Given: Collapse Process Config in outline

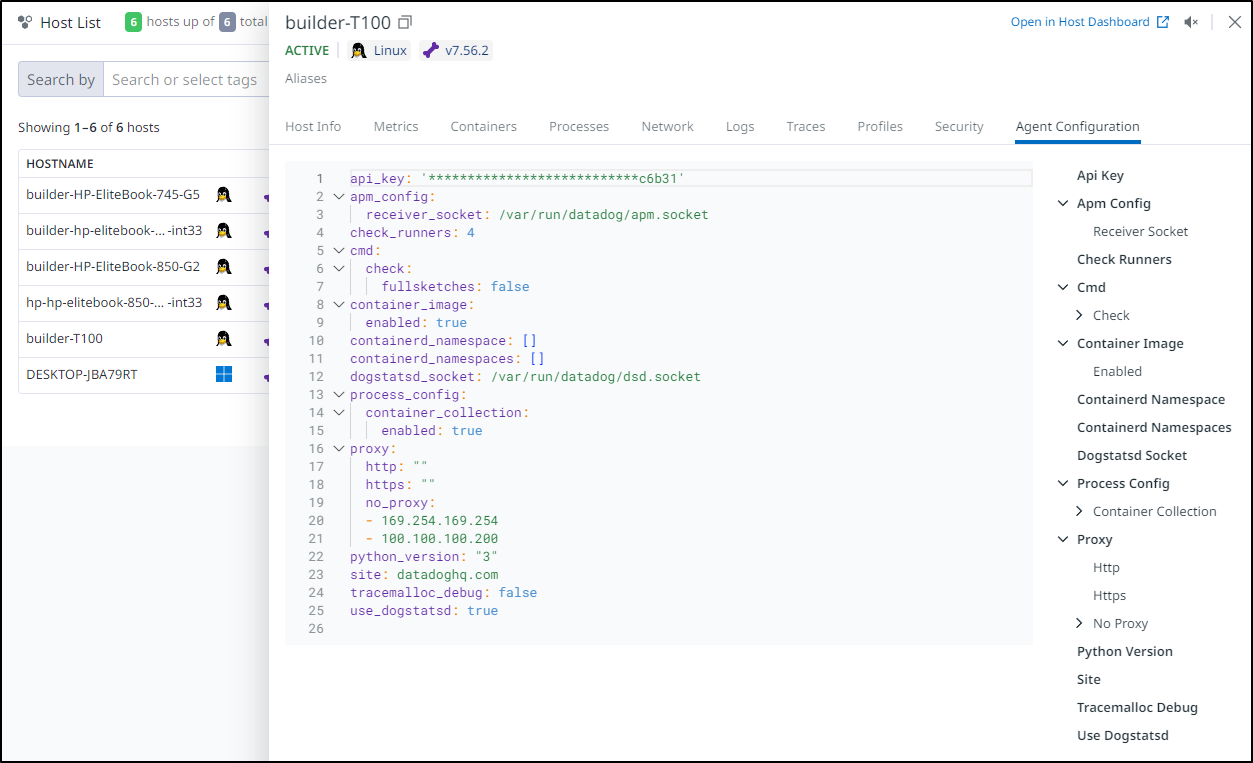Looking at the screenshot, I should 1063,483.
